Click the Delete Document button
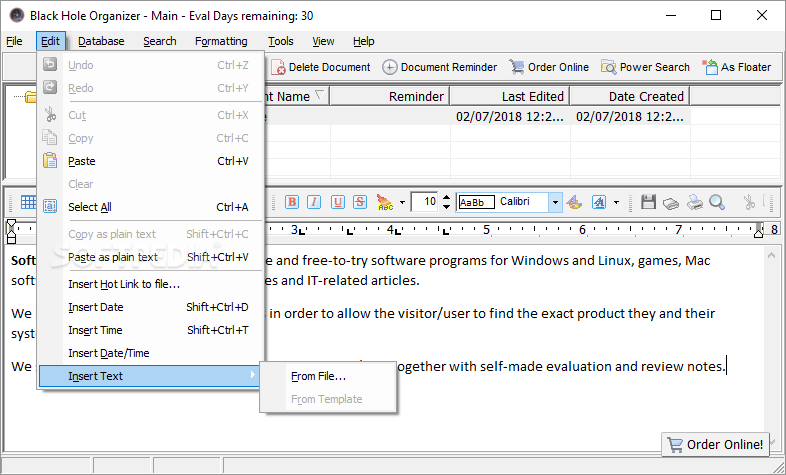This screenshot has width=786, height=475. click(321, 67)
